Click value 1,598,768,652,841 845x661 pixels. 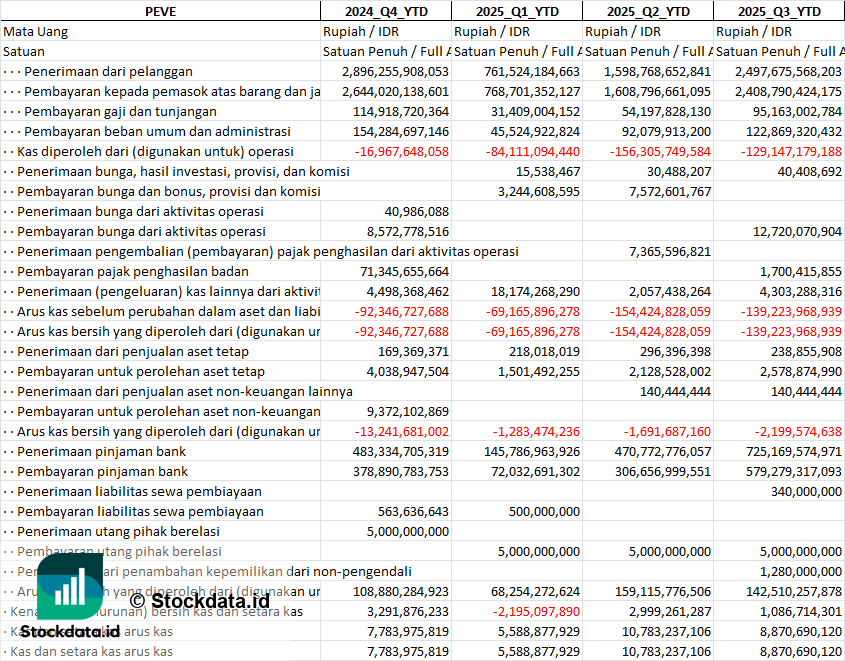657,72
